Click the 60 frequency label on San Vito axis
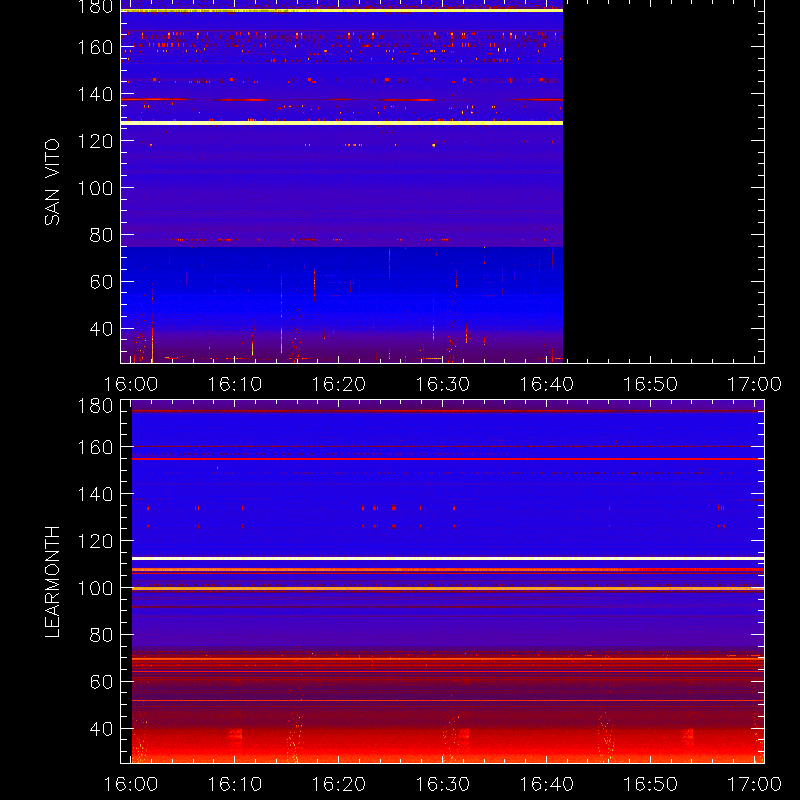The width and height of the screenshot is (800, 800). click(101, 282)
